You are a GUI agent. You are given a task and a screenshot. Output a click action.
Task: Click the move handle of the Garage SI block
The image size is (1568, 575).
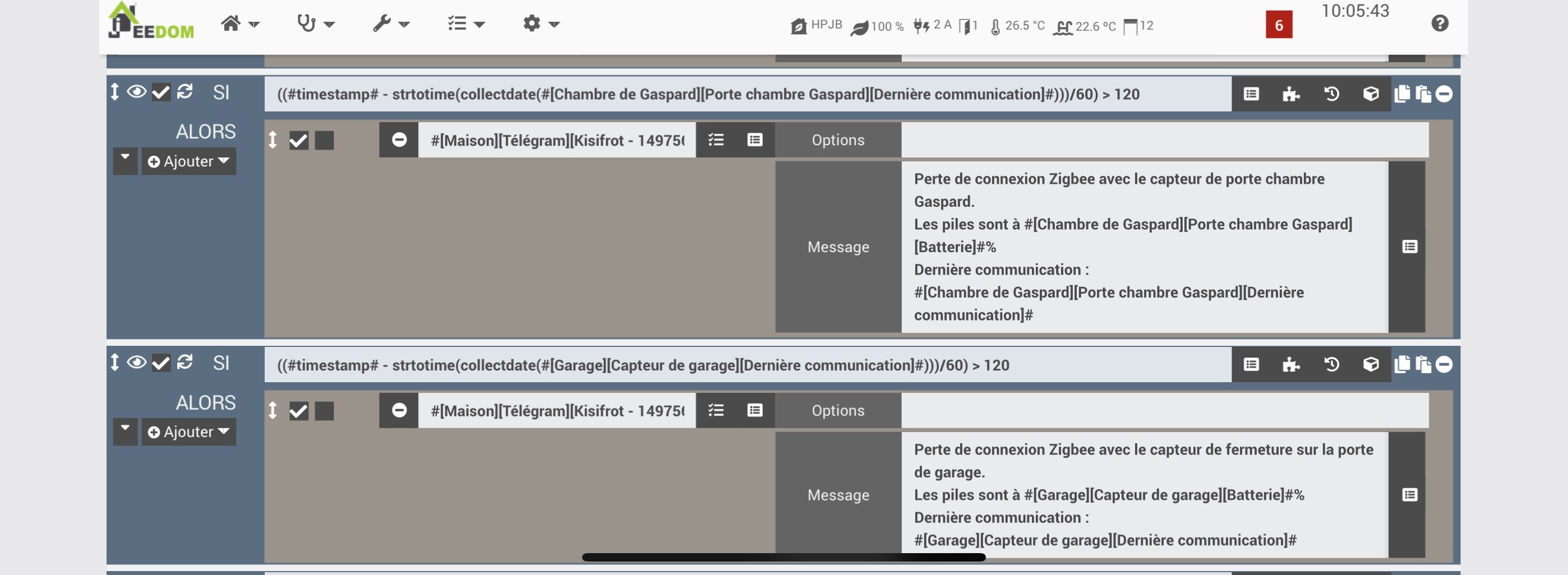(114, 363)
